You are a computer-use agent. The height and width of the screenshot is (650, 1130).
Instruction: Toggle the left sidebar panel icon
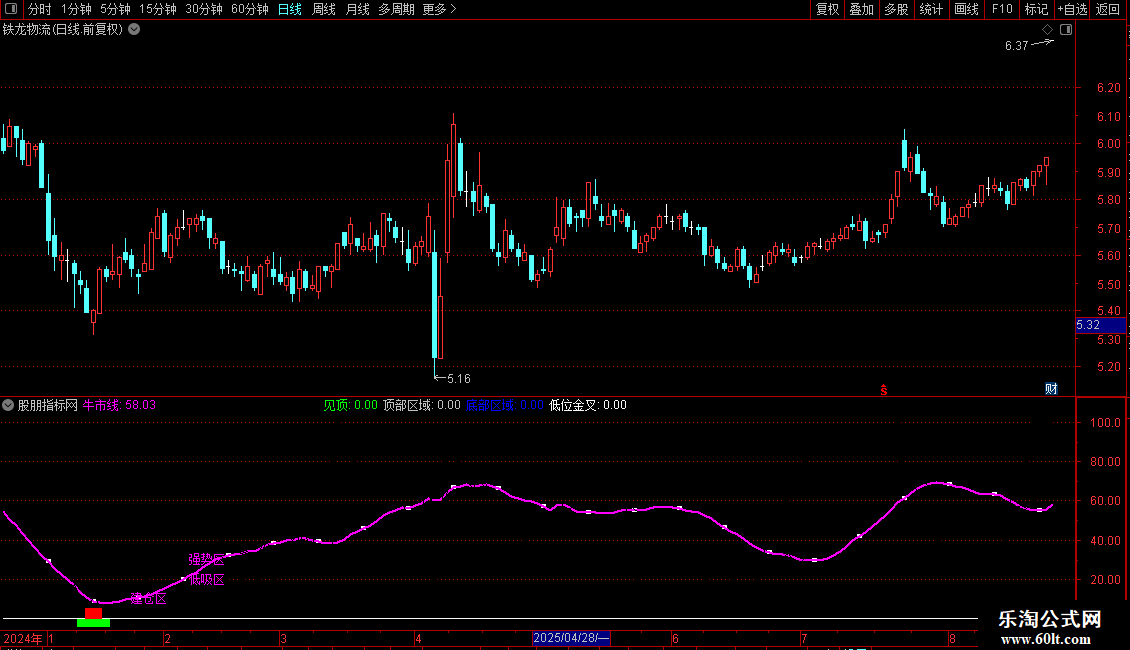pos(11,9)
